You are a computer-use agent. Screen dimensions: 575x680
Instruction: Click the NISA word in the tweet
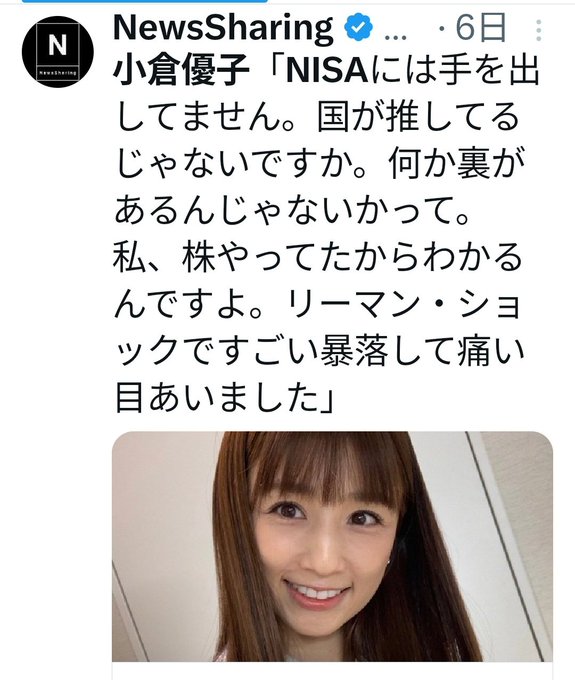[x=327, y=71]
